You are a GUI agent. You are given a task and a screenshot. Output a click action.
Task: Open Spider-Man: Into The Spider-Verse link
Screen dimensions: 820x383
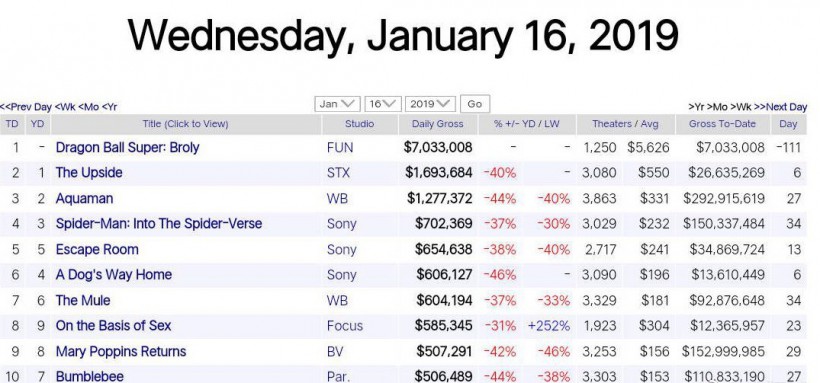point(159,224)
